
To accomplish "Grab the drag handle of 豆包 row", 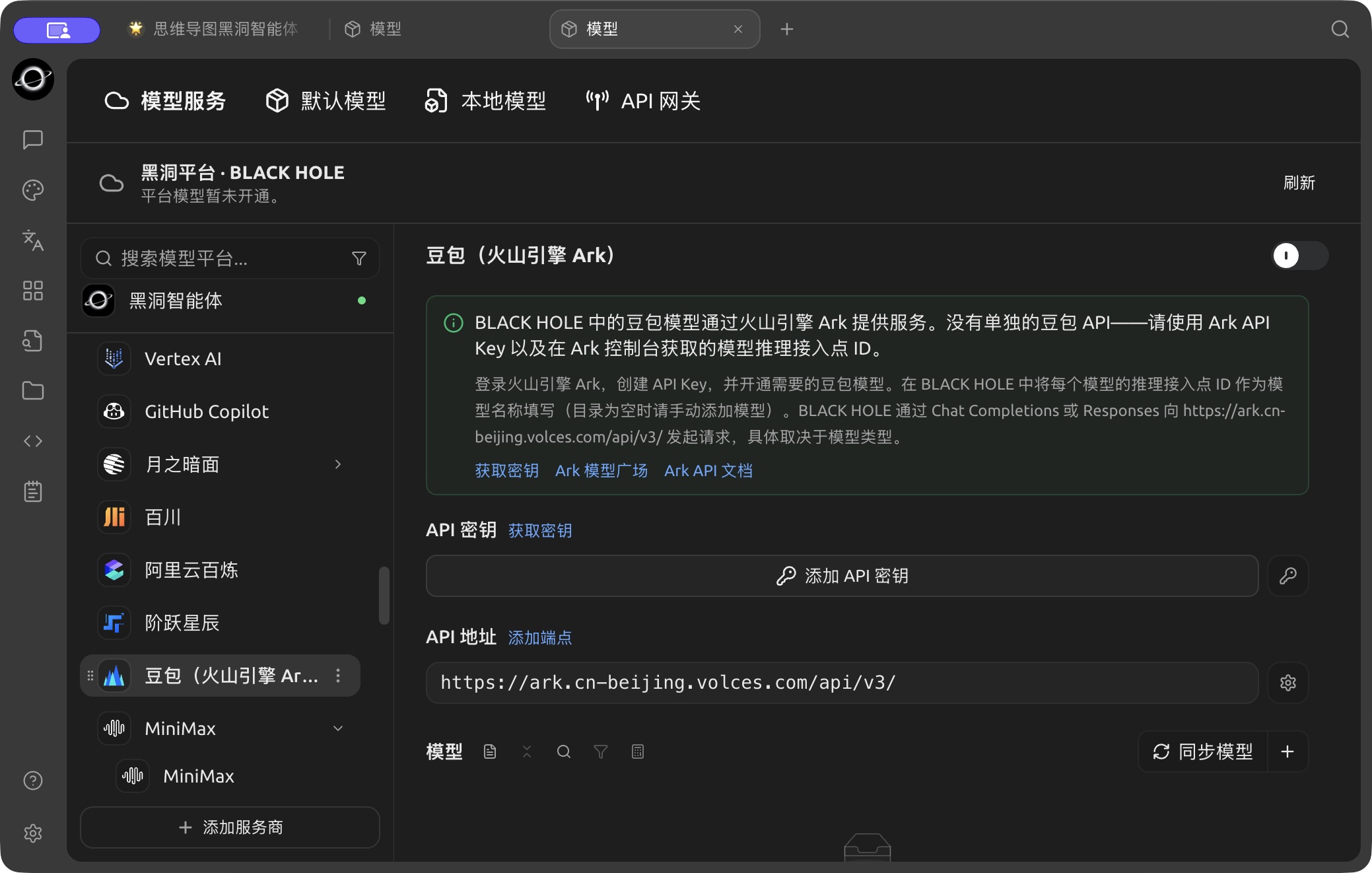I will (x=90, y=676).
